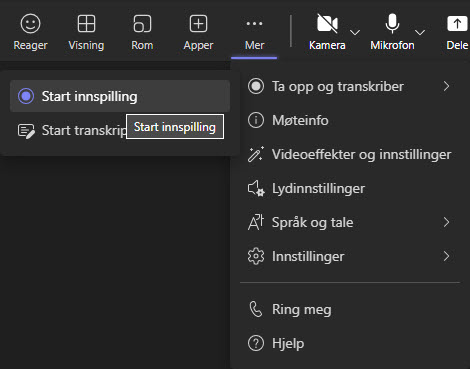470x369 pixels.
Task: Click the gear icon beside Innstillinger
Action: (x=256, y=257)
